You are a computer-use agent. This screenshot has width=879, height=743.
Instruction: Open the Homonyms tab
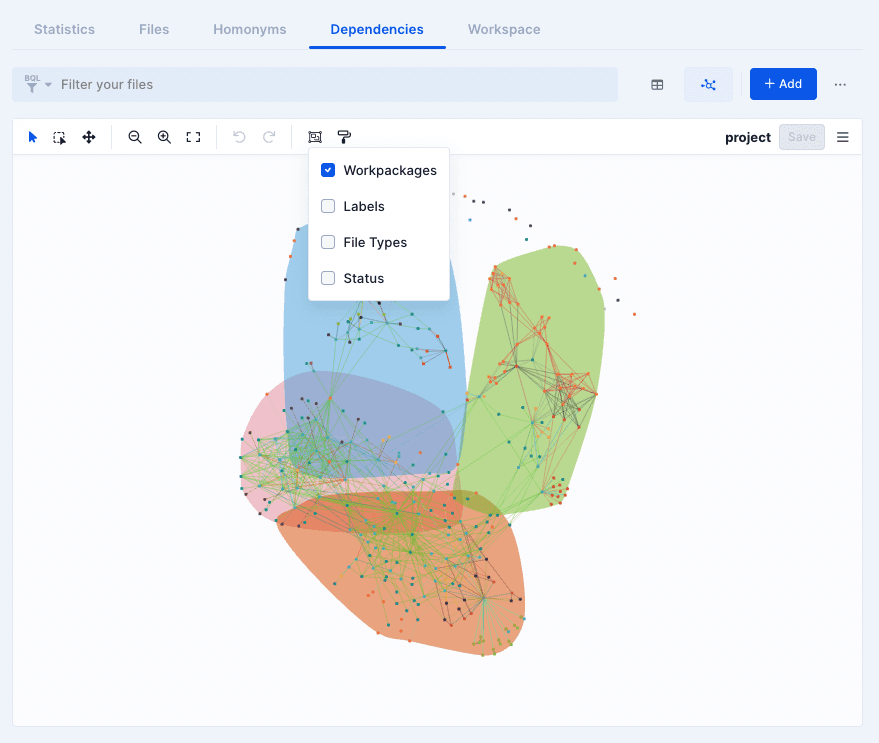[x=249, y=29]
